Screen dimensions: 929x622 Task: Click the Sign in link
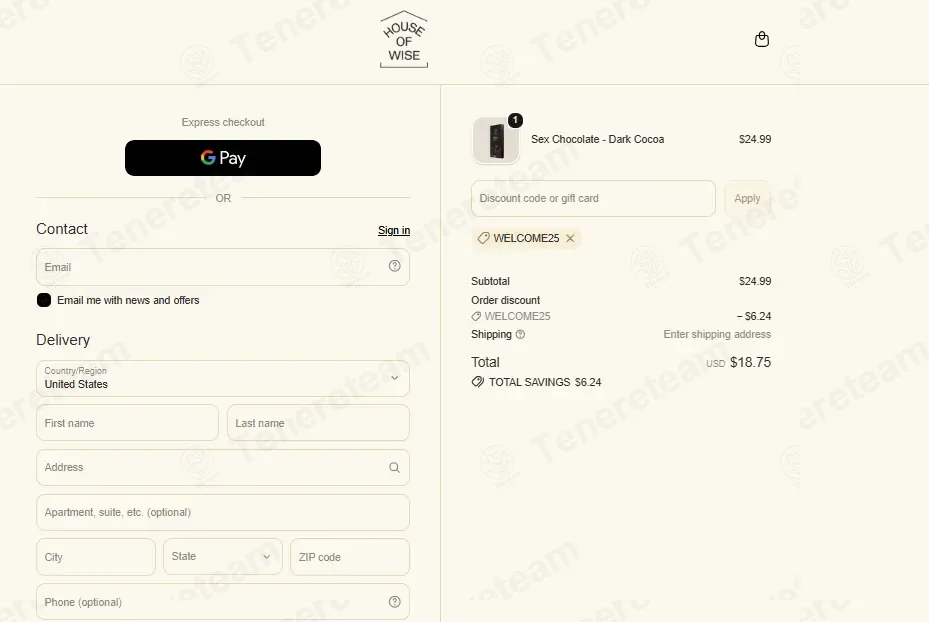pyautogui.click(x=394, y=230)
